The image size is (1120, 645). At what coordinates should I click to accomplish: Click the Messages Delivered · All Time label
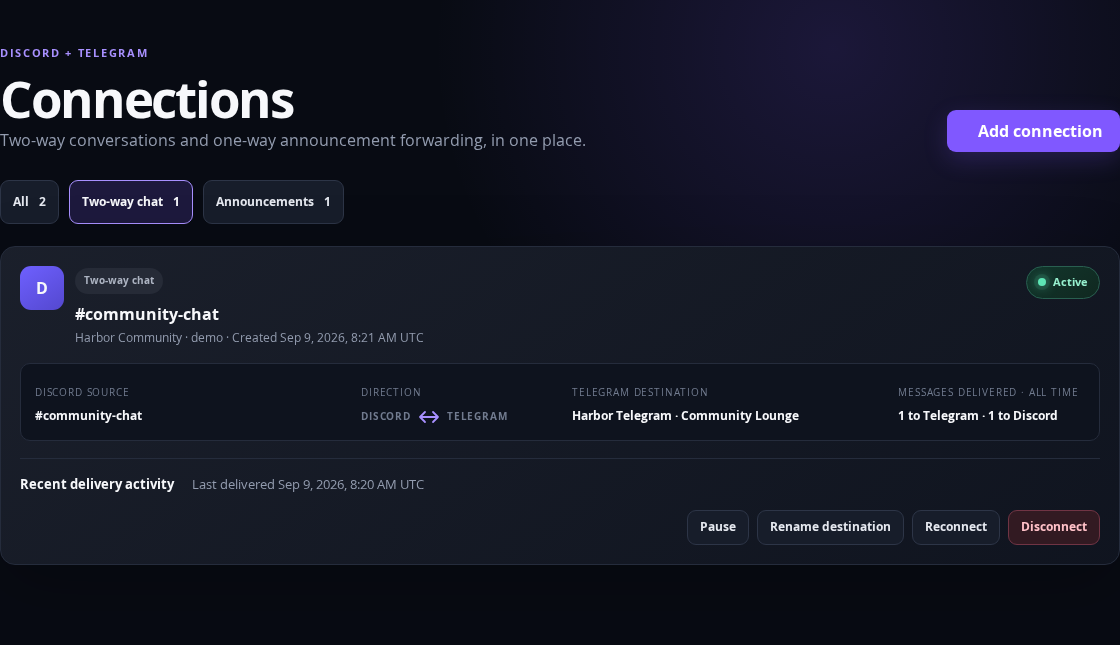(988, 392)
